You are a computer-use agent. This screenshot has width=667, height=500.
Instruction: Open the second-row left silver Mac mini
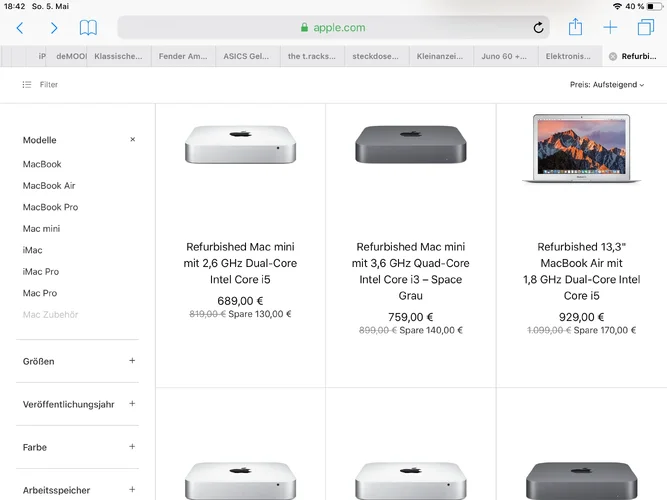[240, 480]
